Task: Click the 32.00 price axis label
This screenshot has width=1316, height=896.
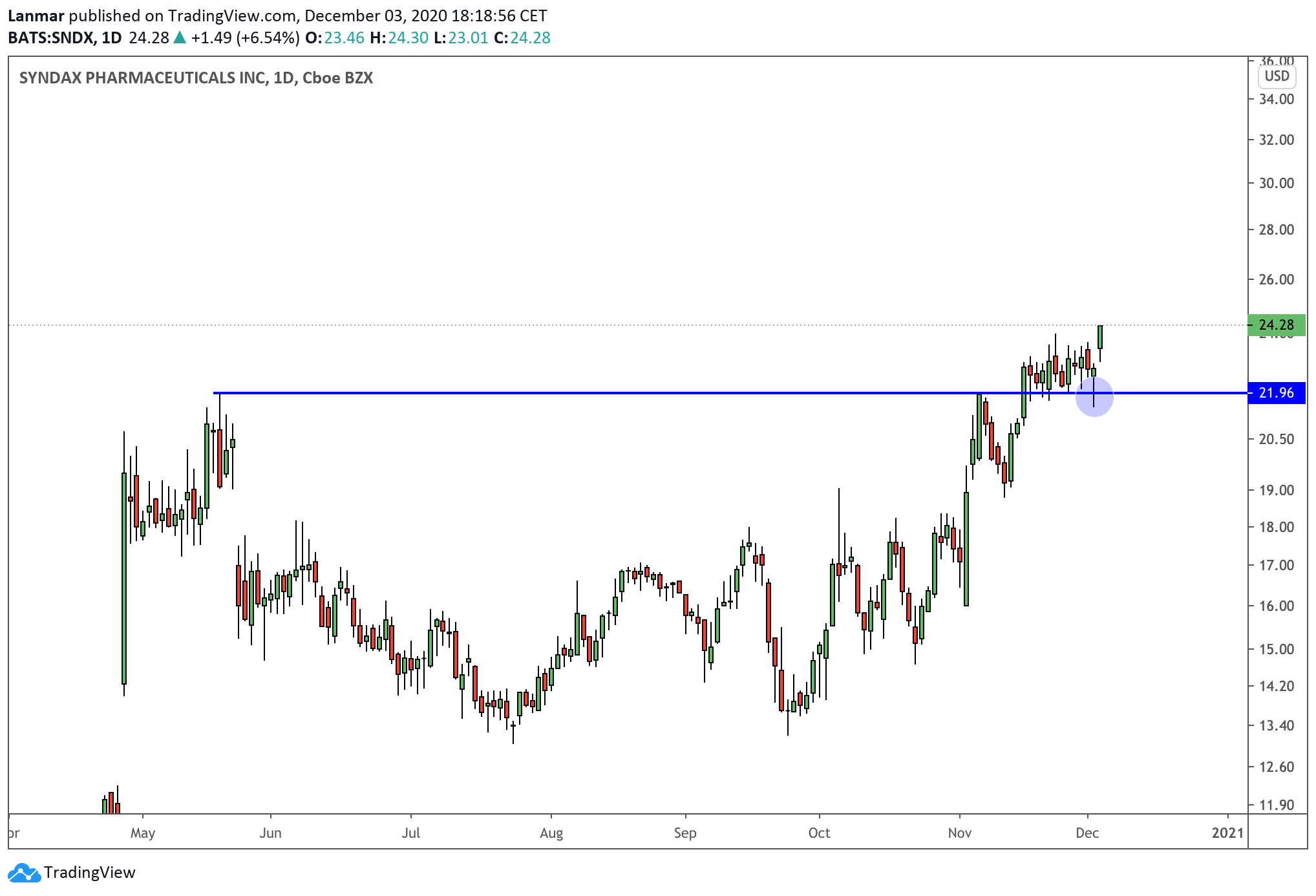Action: click(1276, 140)
